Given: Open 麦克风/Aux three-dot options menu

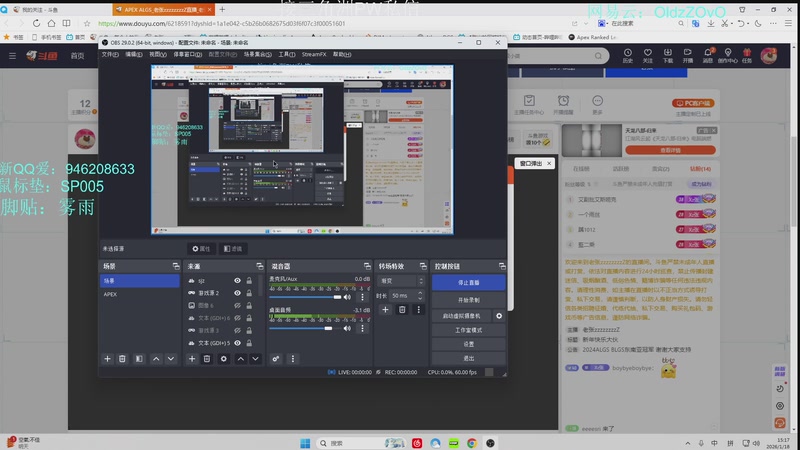Looking at the screenshot, I should [x=361, y=297].
